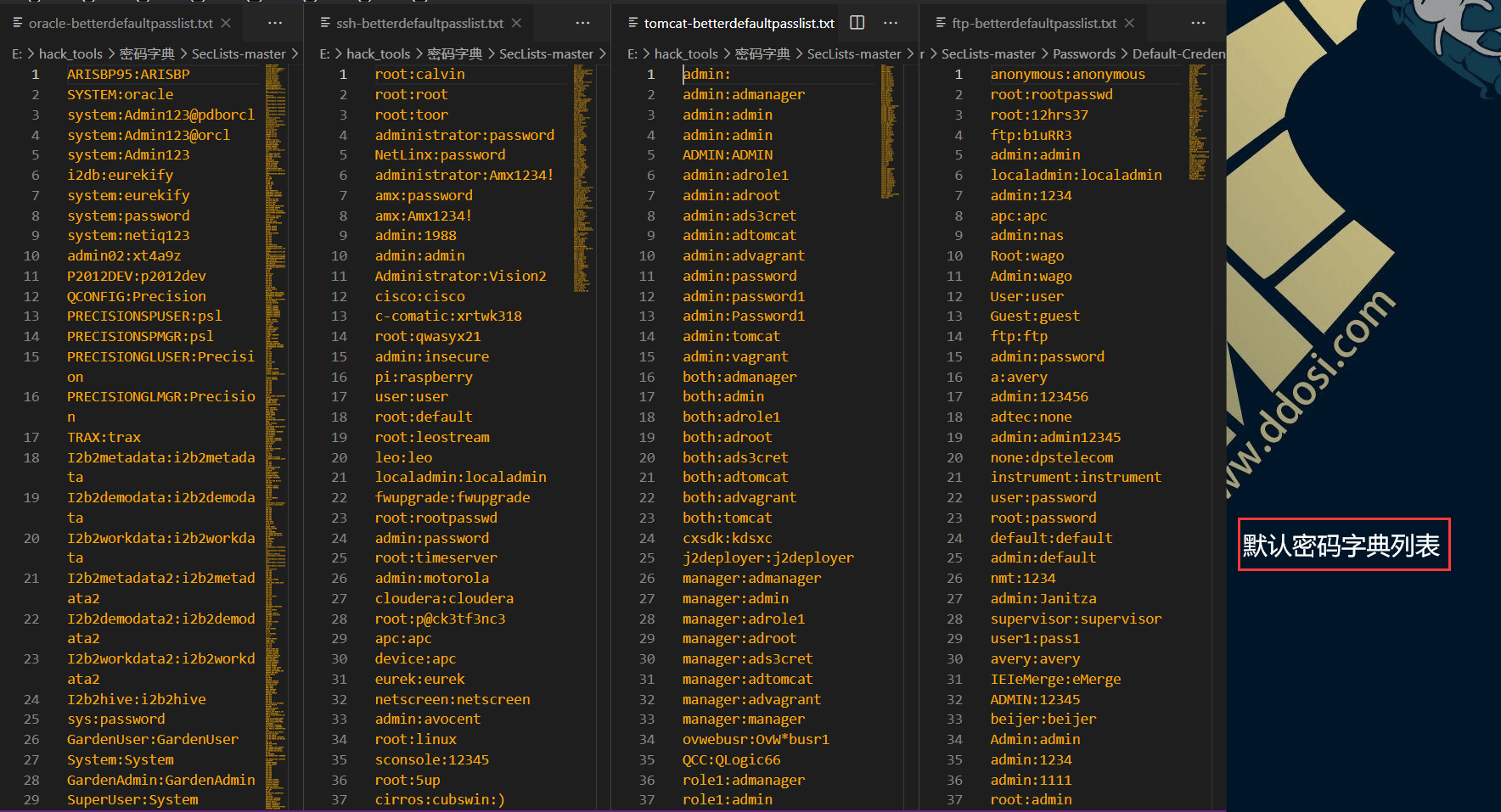Click line "cxsdk:kdsxc"
1501x812 pixels.
pyautogui.click(x=728, y=538)
